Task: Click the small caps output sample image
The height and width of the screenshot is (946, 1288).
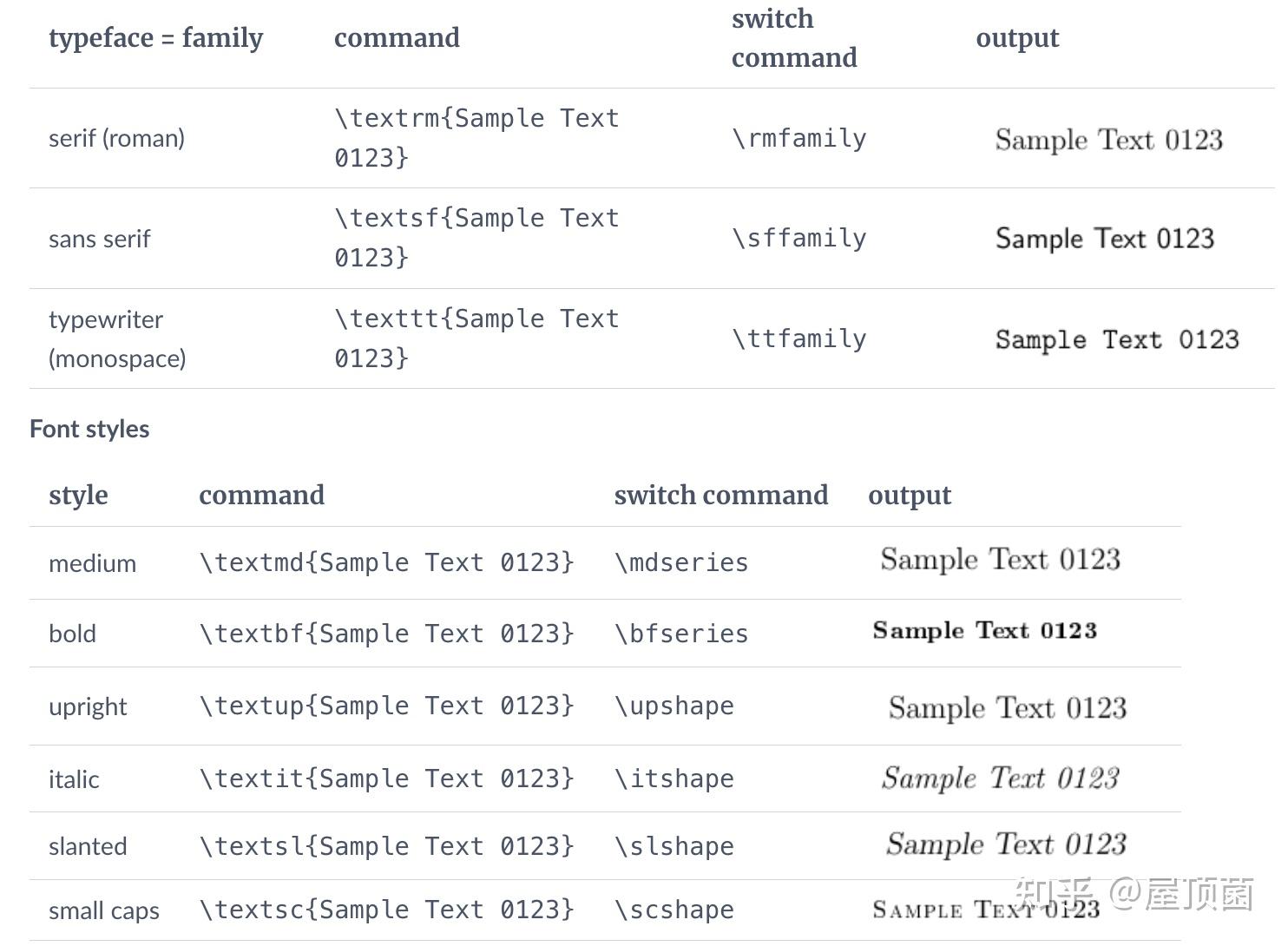Action: [x=986, y=910]
